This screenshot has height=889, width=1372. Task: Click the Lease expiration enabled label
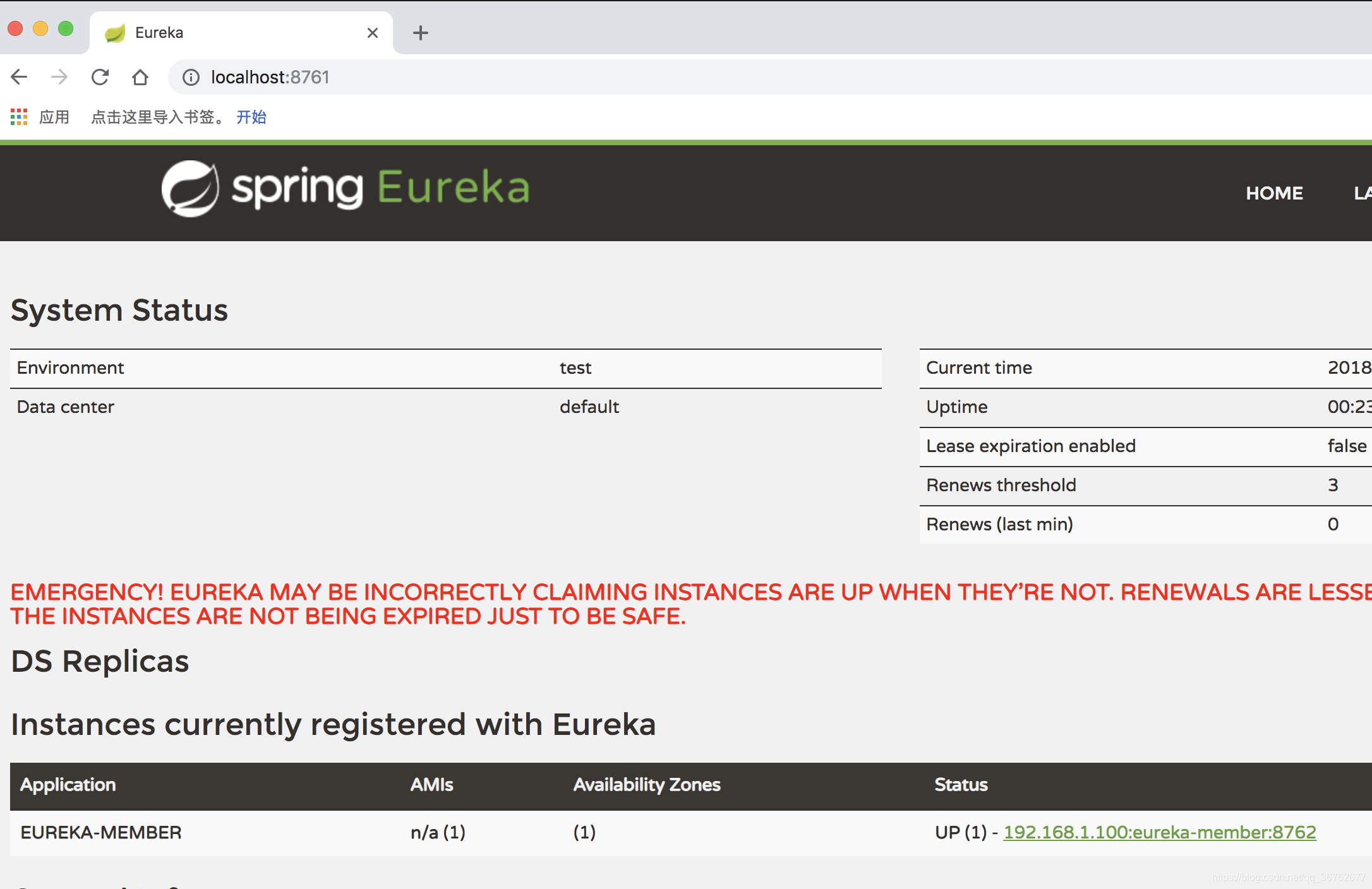[x=1031, y=446]
